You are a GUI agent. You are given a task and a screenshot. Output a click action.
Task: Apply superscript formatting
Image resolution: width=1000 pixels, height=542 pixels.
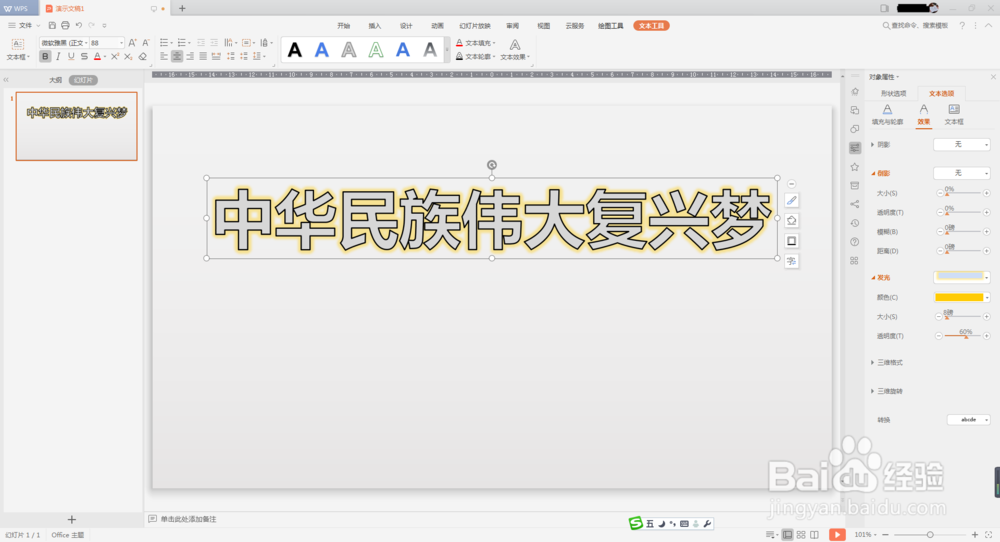pyautogui.click(x=115, y=57)
